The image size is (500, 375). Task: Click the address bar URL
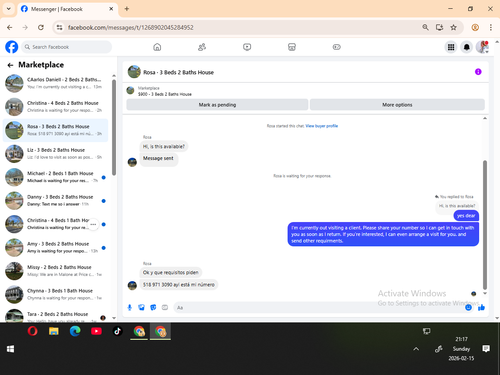130,27
